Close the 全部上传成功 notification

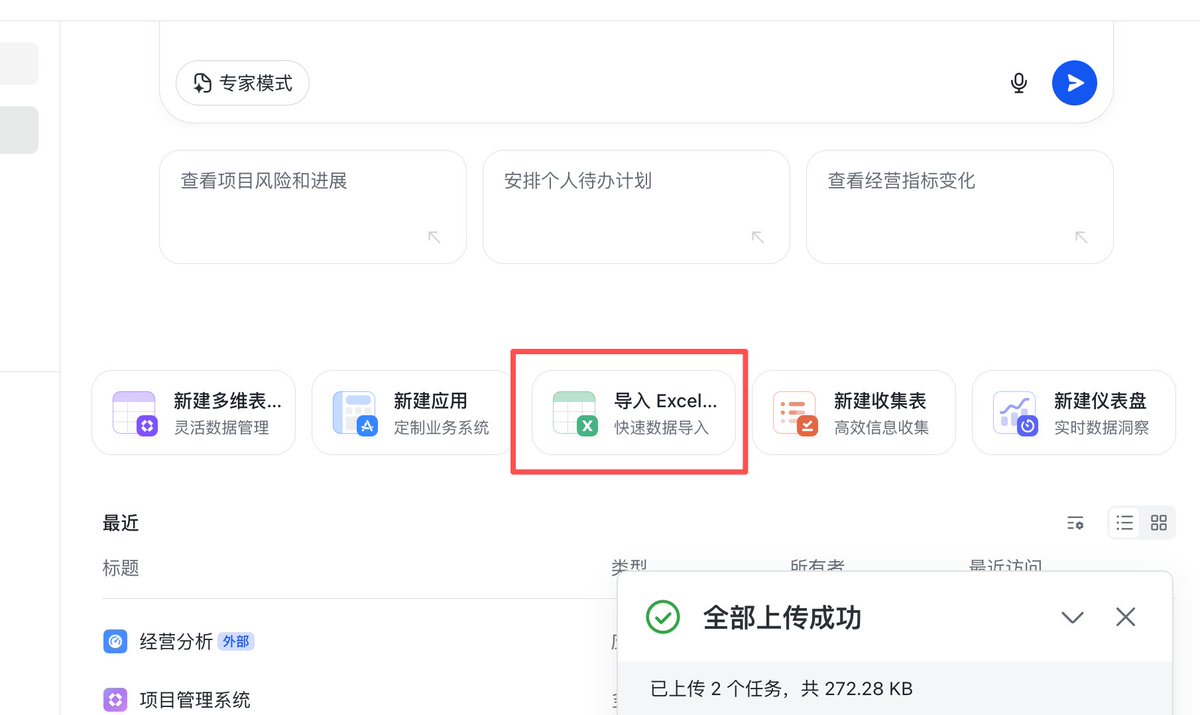[x=1126, y=617]
